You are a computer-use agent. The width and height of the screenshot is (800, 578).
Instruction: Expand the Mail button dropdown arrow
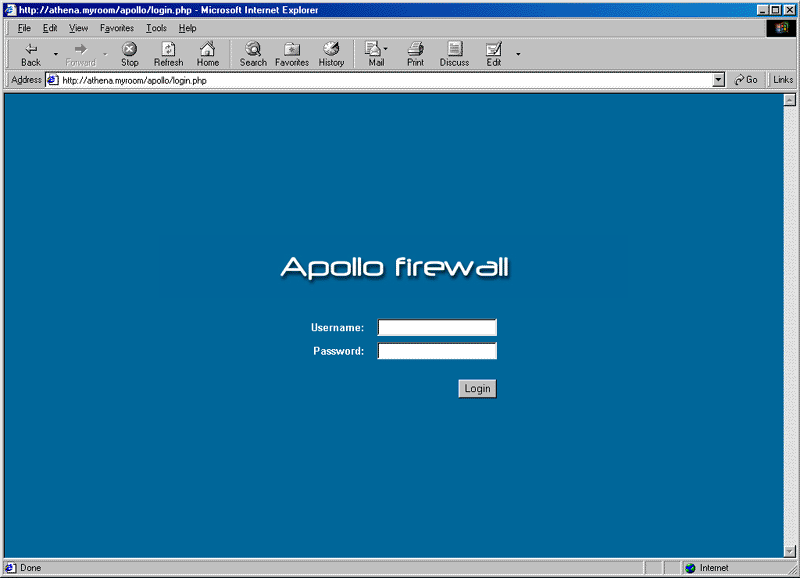[386, 48]
